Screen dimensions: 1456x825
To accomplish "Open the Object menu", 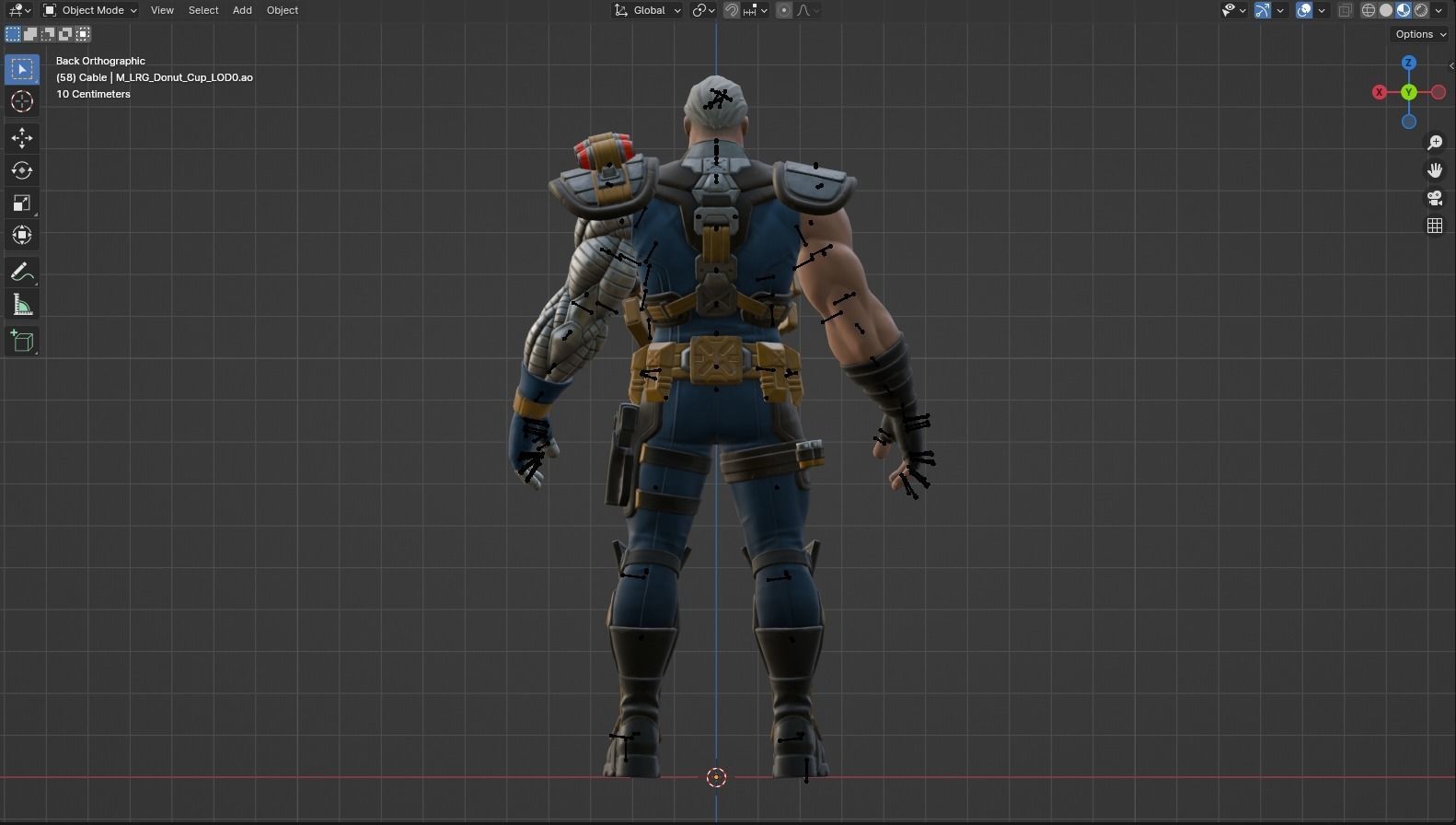I will click(283, 10).
